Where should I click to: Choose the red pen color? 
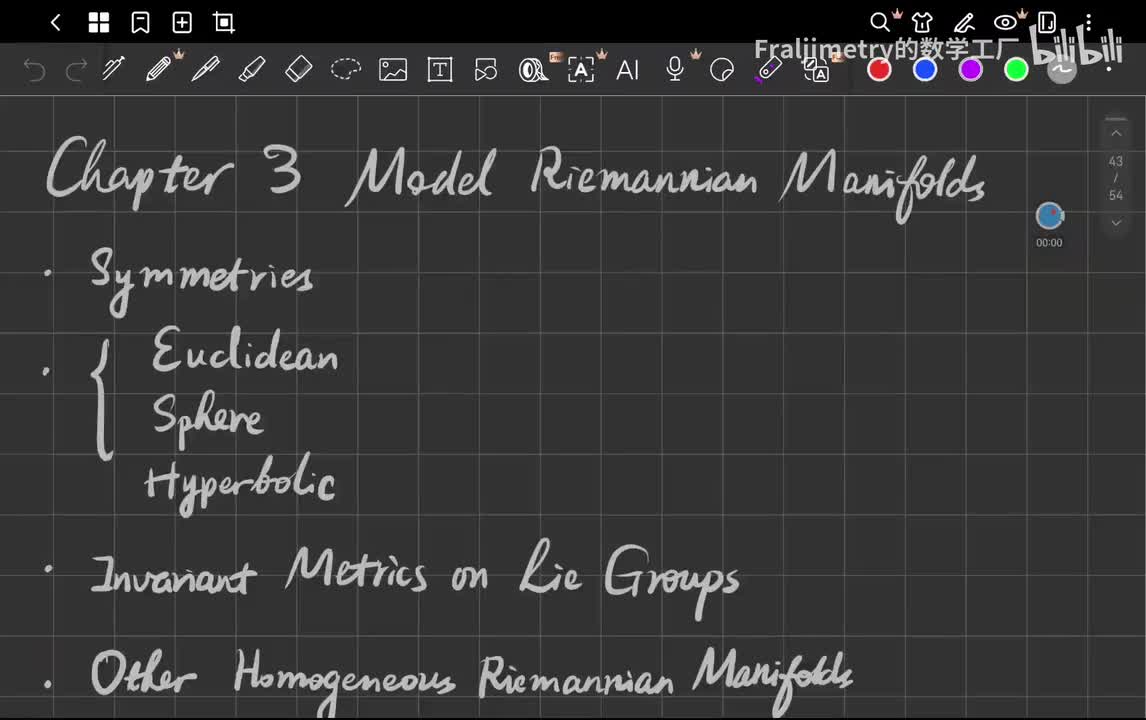879,69
